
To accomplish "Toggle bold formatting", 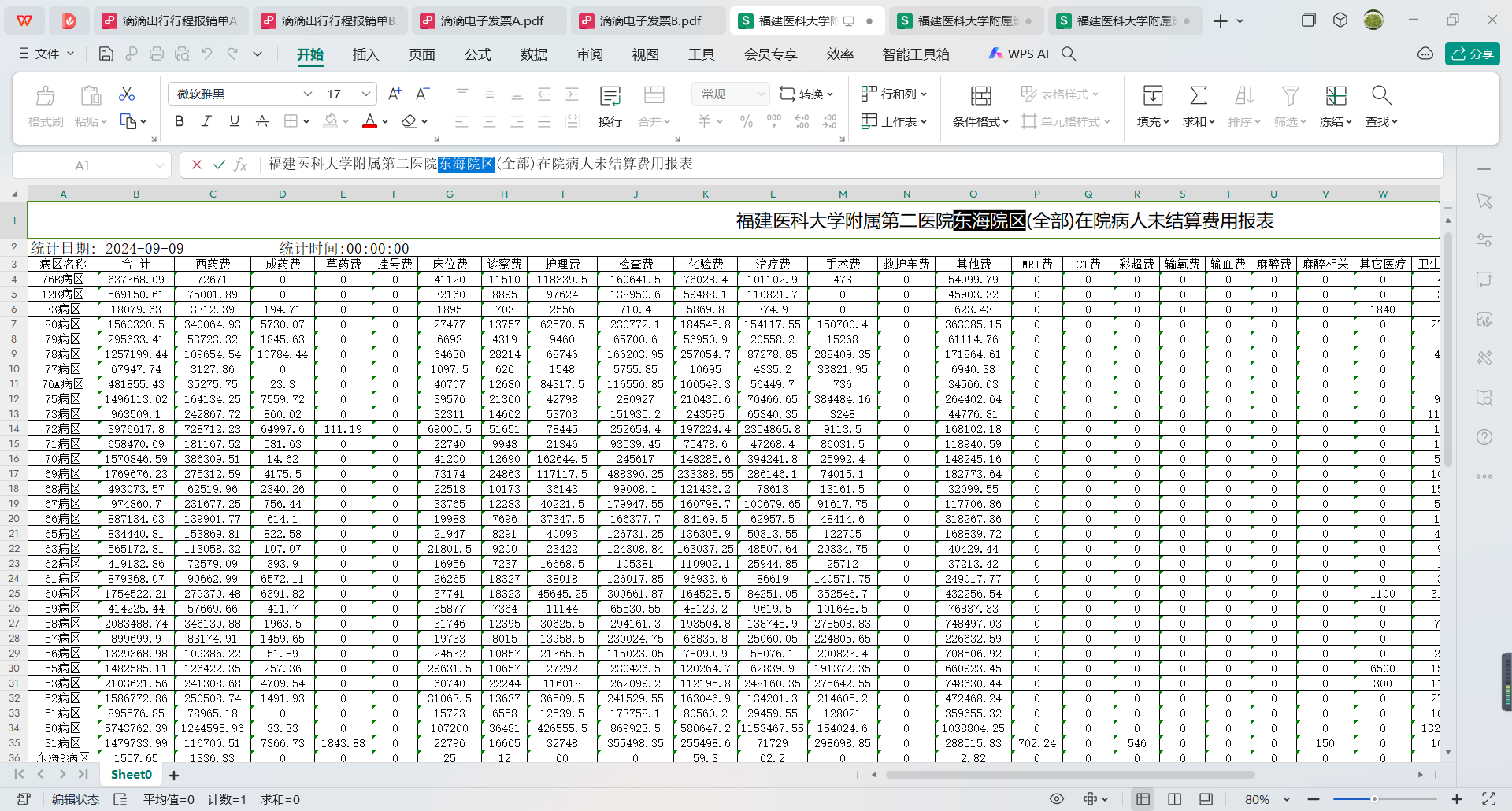I will 180,121.
